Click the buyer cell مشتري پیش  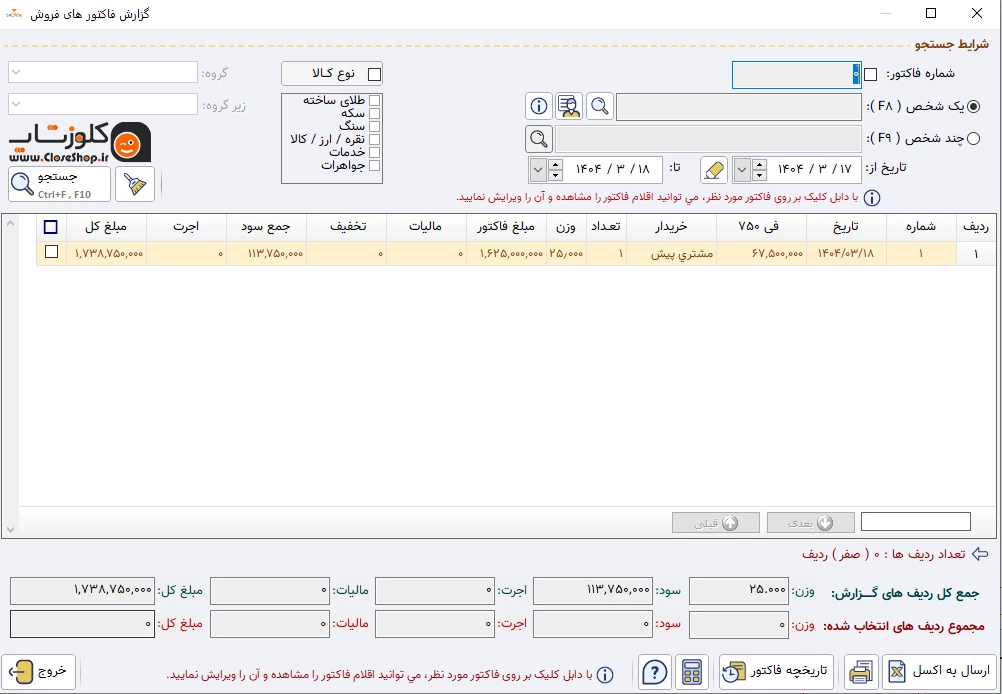tap(671, 254)
